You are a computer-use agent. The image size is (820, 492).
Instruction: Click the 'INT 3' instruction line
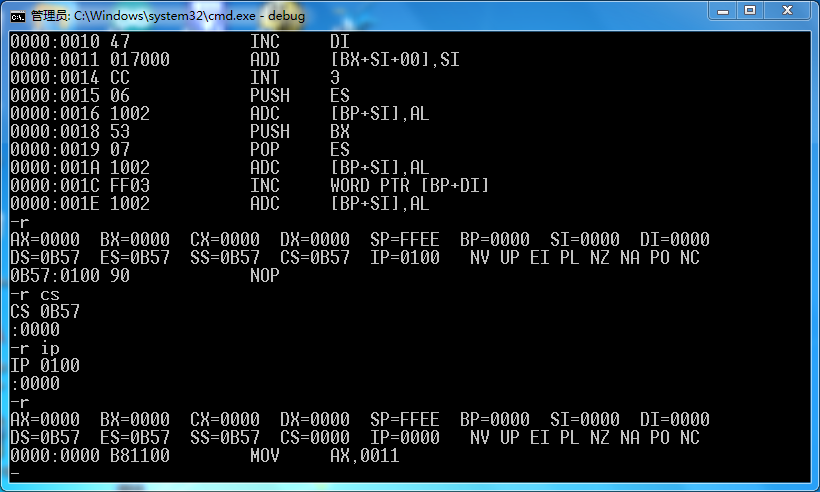[175, 77]
